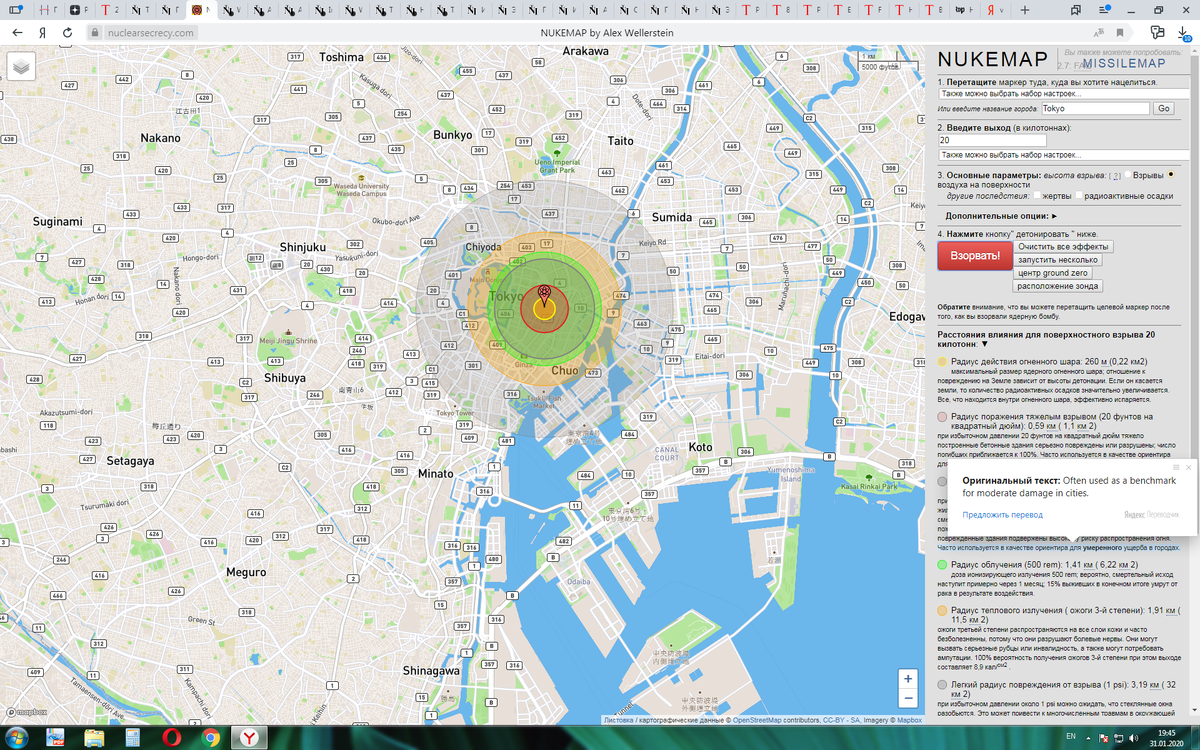Open Calculator from the taskbar
The height and width of the screenshot is (750, 1200).
132,738
